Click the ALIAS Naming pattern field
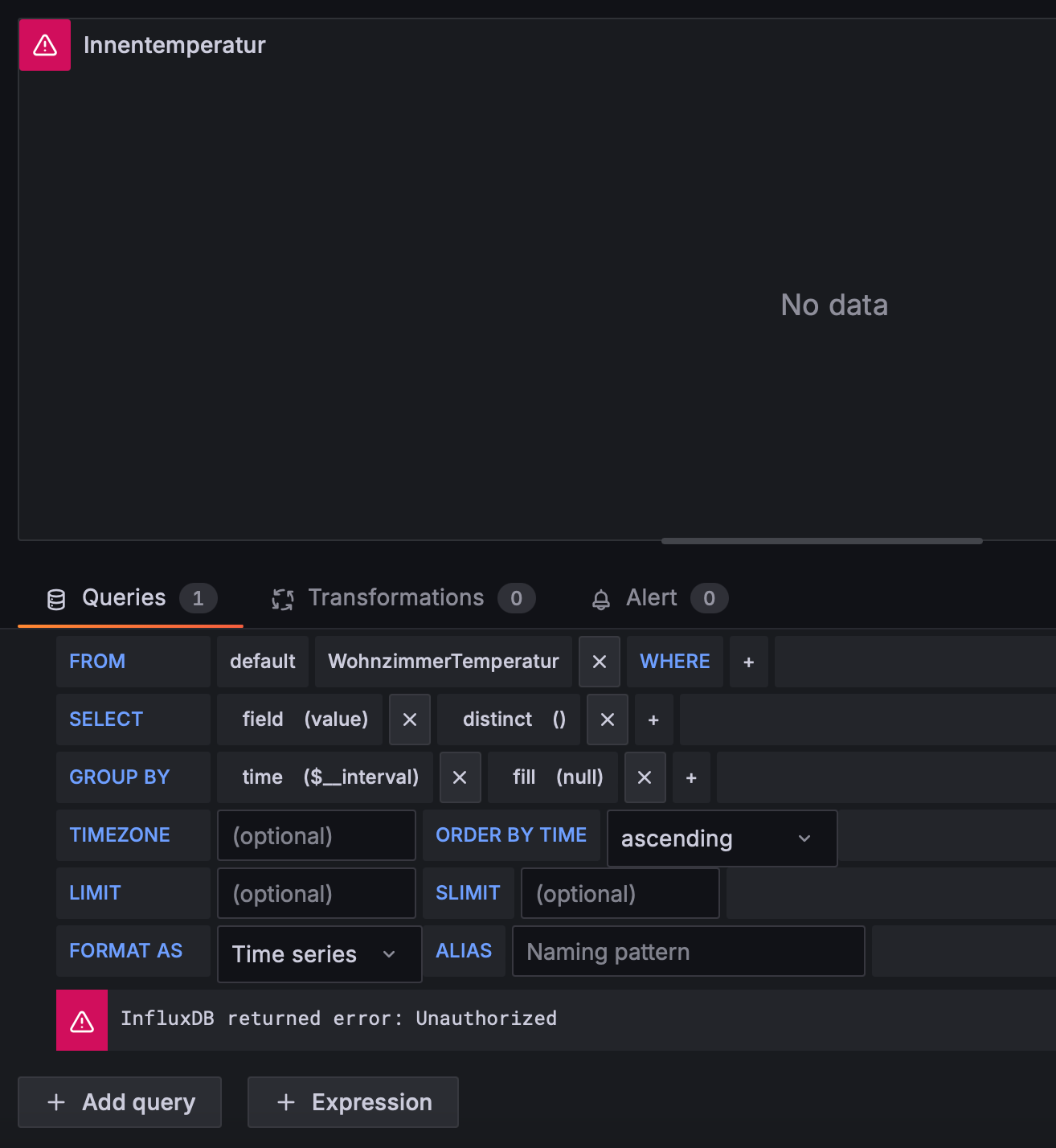 click(x=689, y=951)
